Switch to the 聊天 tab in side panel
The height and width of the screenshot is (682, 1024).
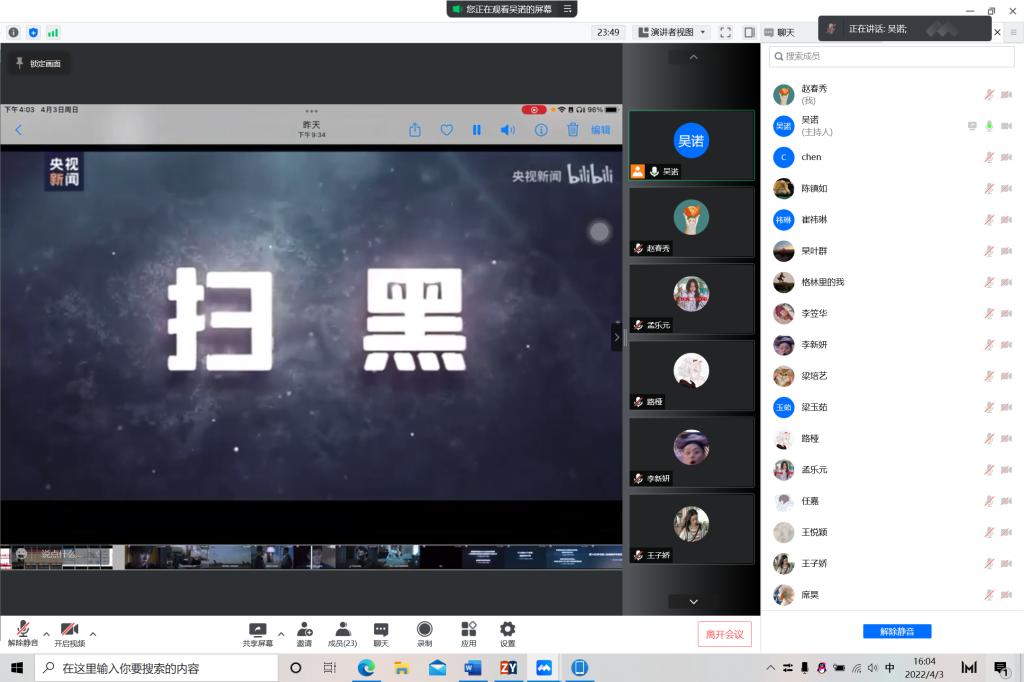tap(785, 32)
